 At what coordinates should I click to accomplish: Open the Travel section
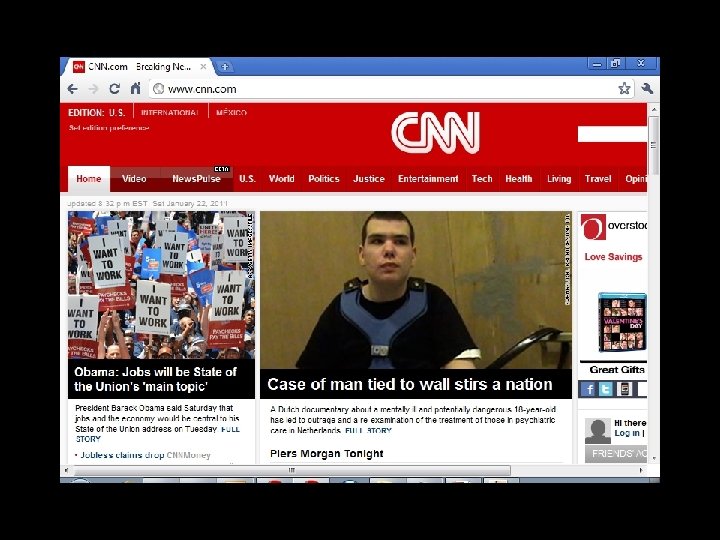[598, 179]
